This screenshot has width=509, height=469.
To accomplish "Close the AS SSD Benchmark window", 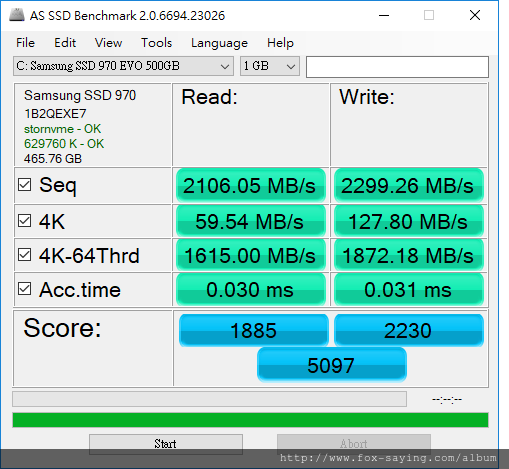I will pos(475,15).
